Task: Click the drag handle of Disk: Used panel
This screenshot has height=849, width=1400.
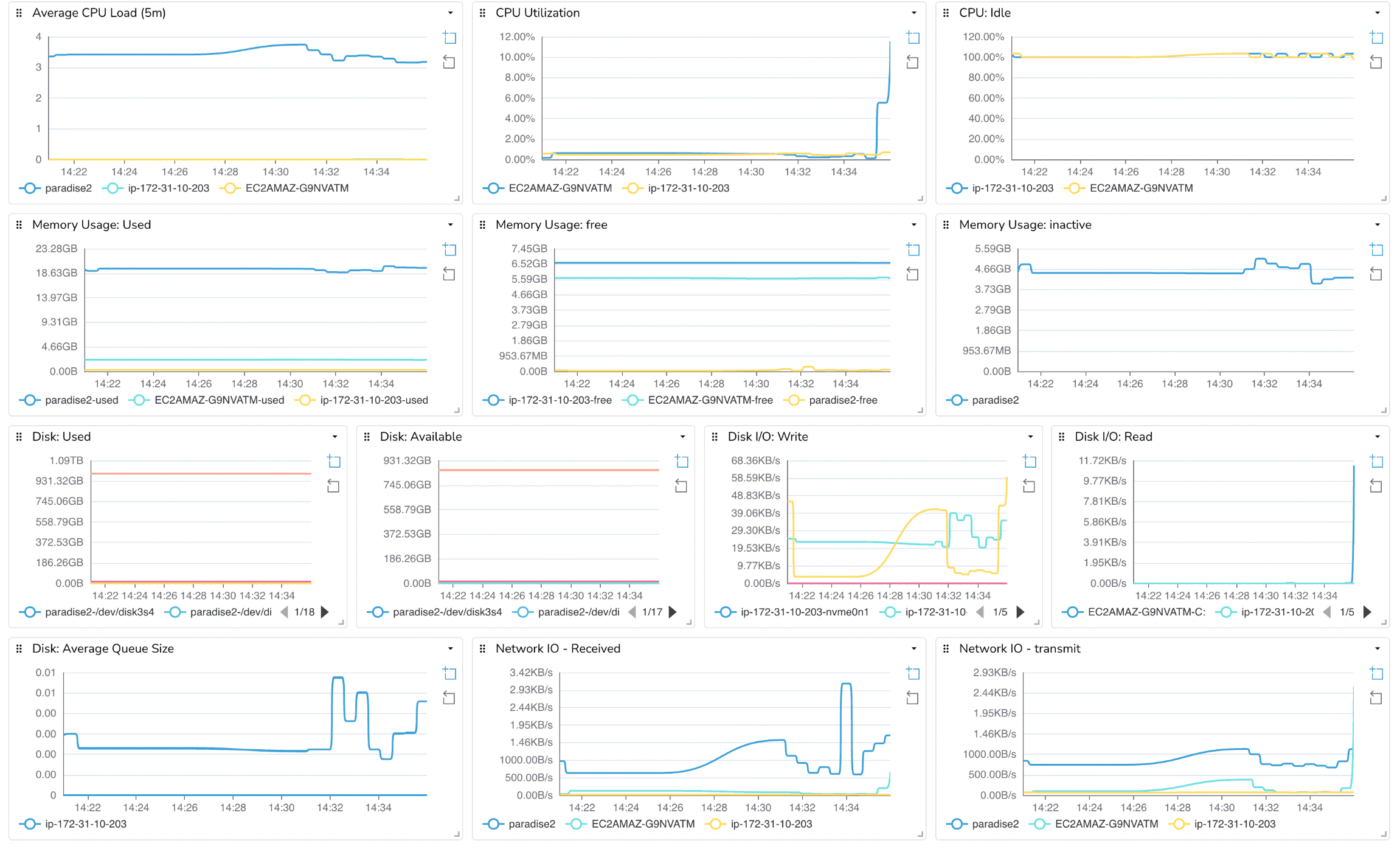Action: pos(18,436)
